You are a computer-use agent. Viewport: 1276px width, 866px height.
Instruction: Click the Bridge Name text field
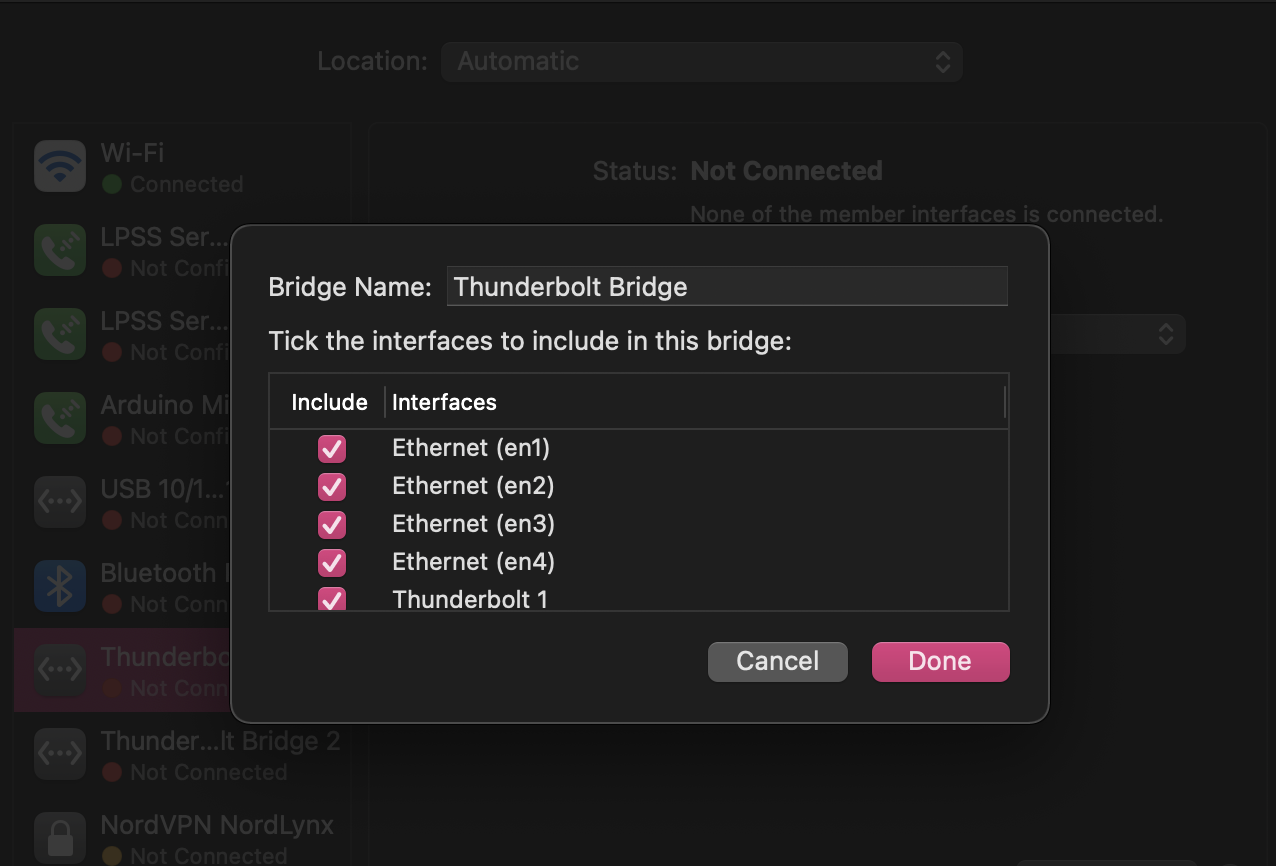(x=727, y=287)
